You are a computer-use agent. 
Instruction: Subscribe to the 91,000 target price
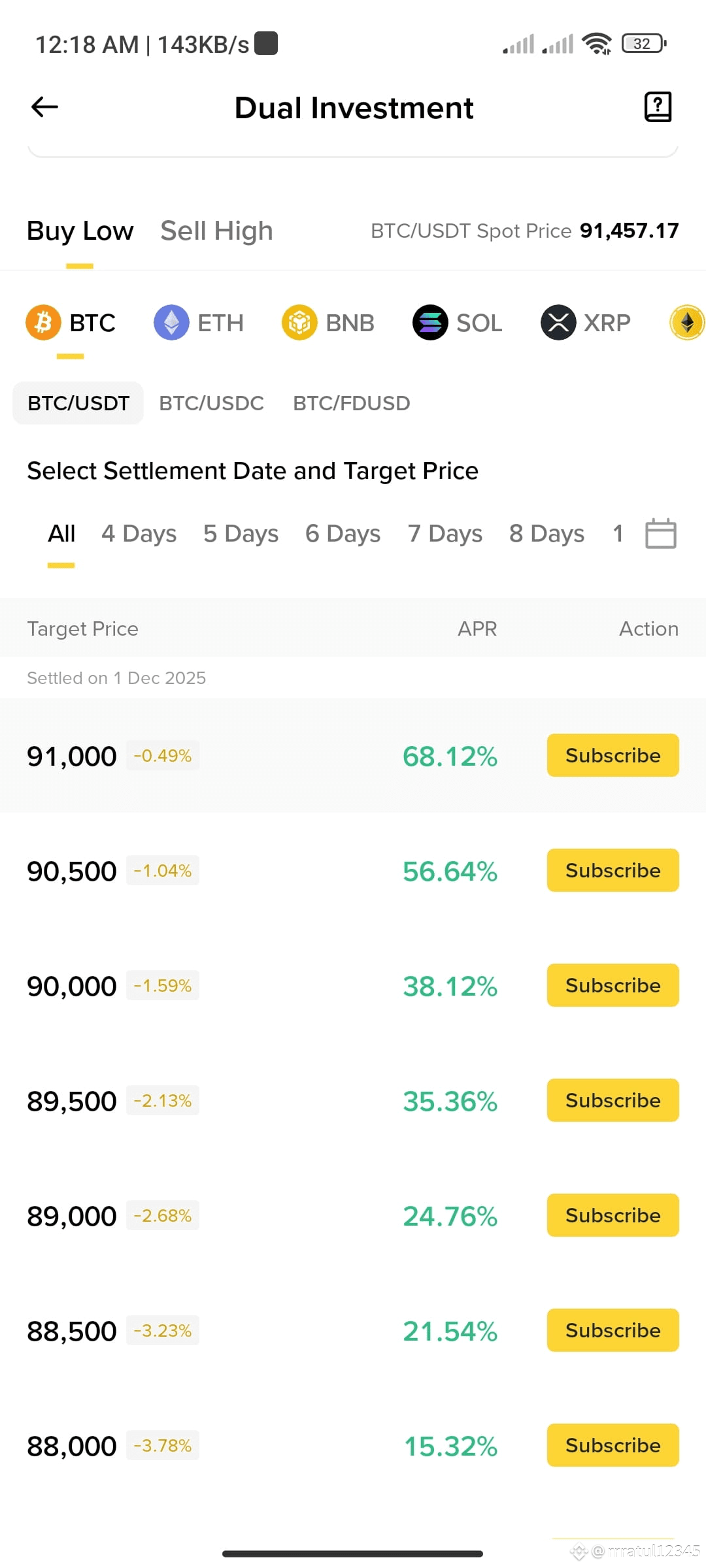(x=613, y=755)
